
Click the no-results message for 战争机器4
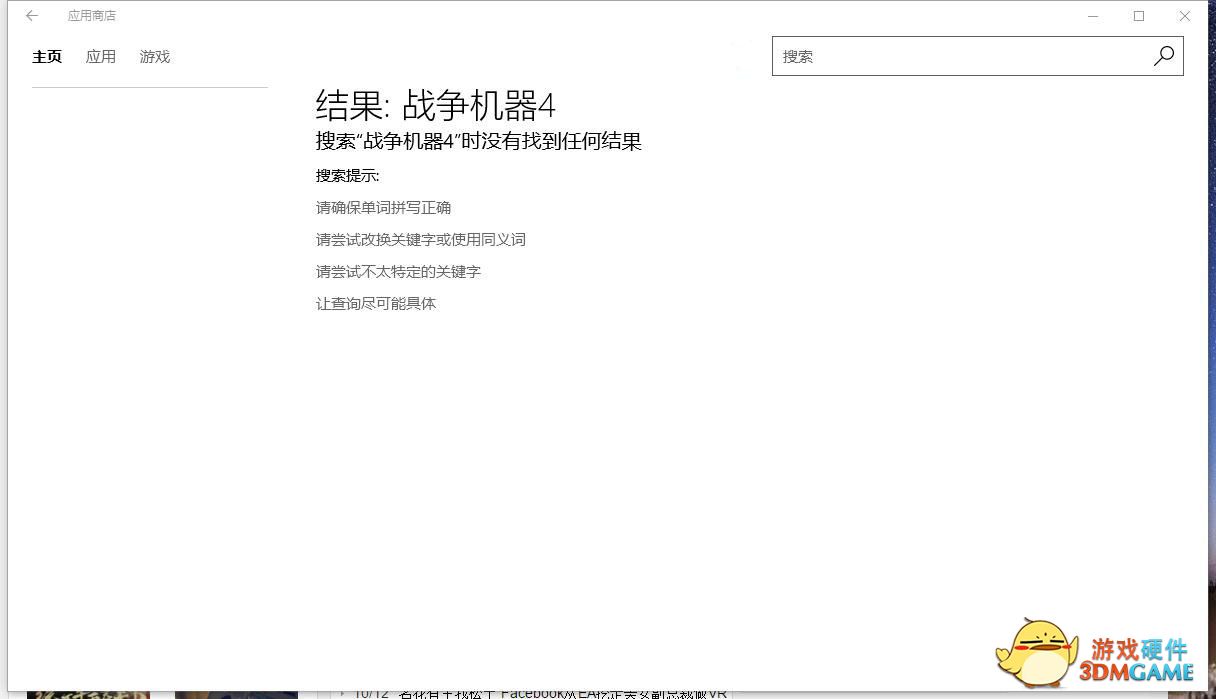pyautogui.click(x=479, y=141)
